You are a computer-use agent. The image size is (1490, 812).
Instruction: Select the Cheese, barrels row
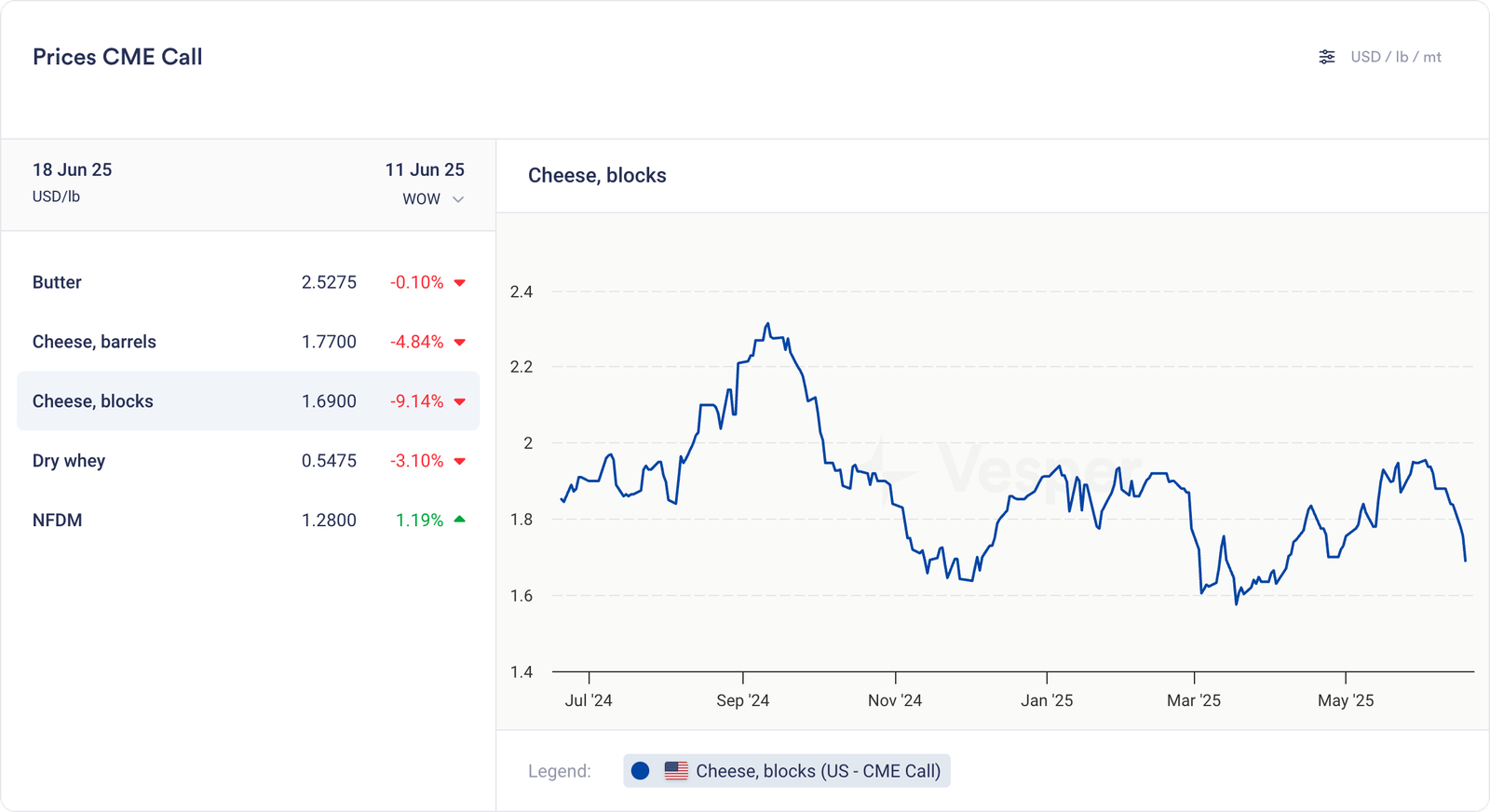[x=248, y=342]
